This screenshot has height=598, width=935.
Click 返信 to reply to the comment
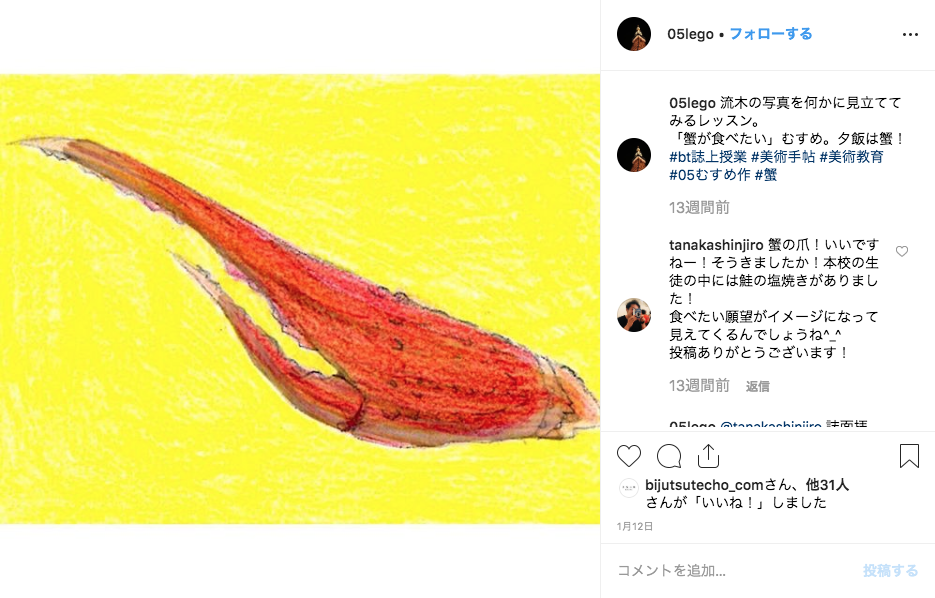click(757, 386)
